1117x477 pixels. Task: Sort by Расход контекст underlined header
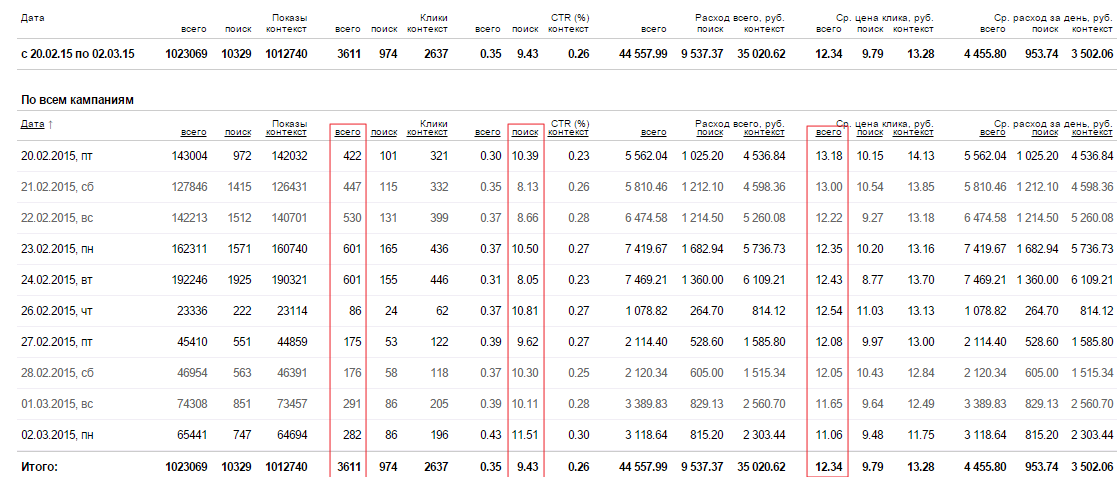point(764,132)
